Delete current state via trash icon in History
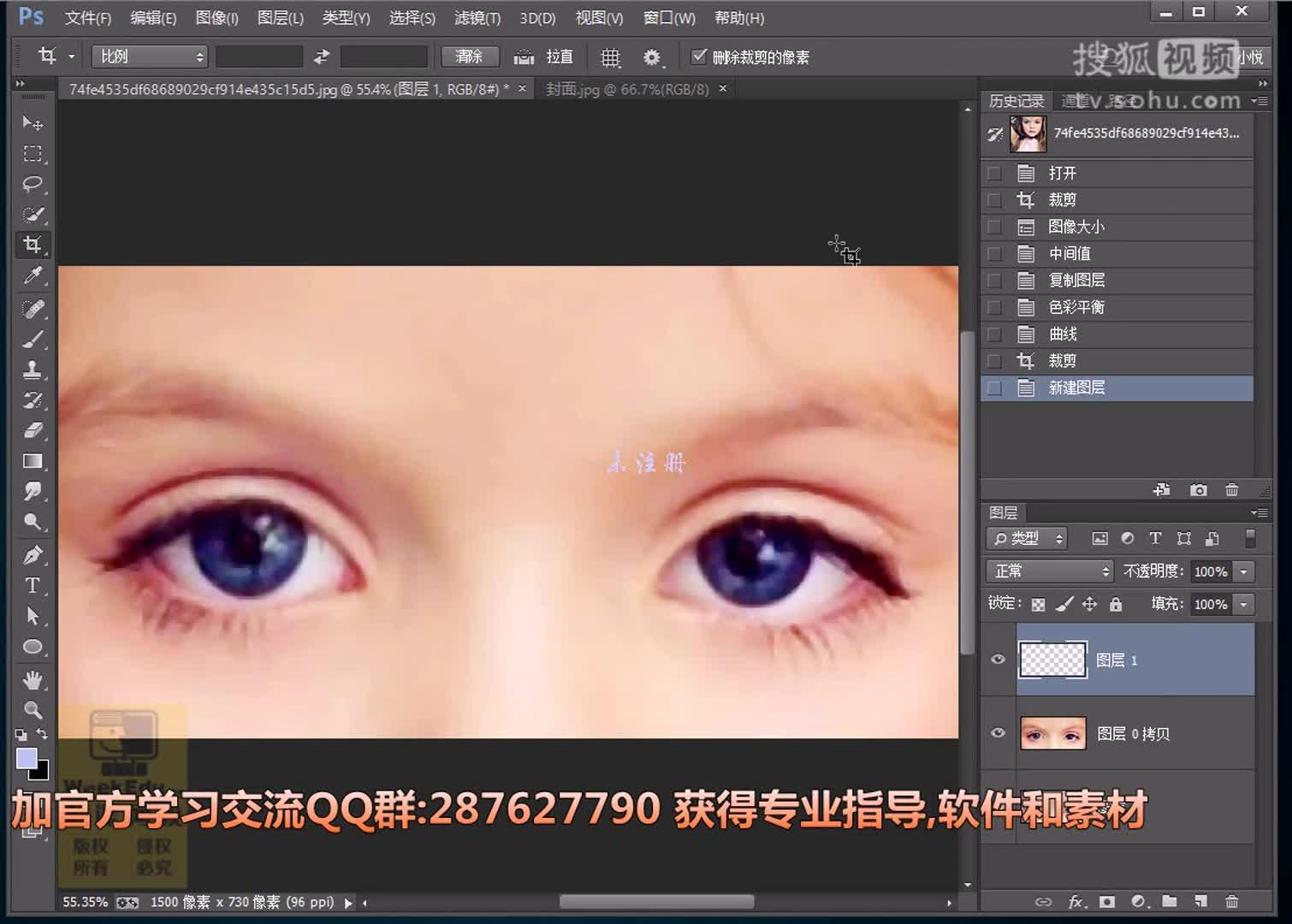This screenshot has width=1292, height=924. click(x=1231, y=489)
